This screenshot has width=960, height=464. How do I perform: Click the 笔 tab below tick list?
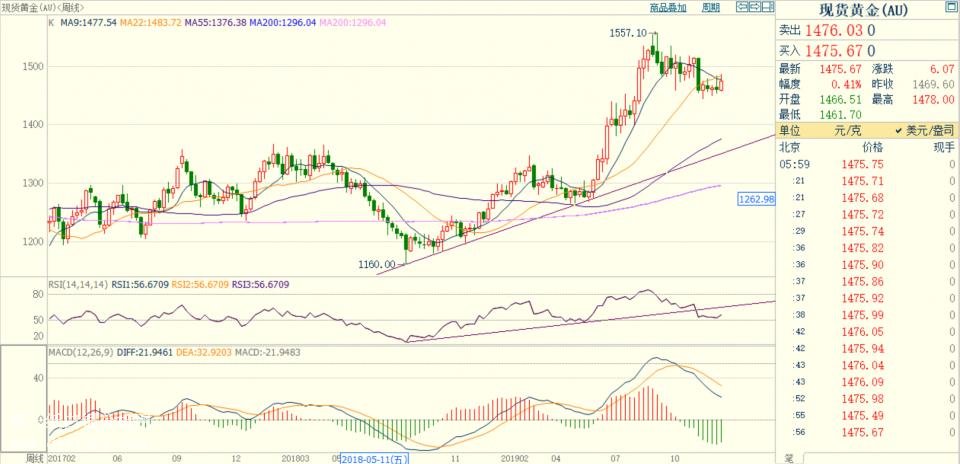coord(788,458)
